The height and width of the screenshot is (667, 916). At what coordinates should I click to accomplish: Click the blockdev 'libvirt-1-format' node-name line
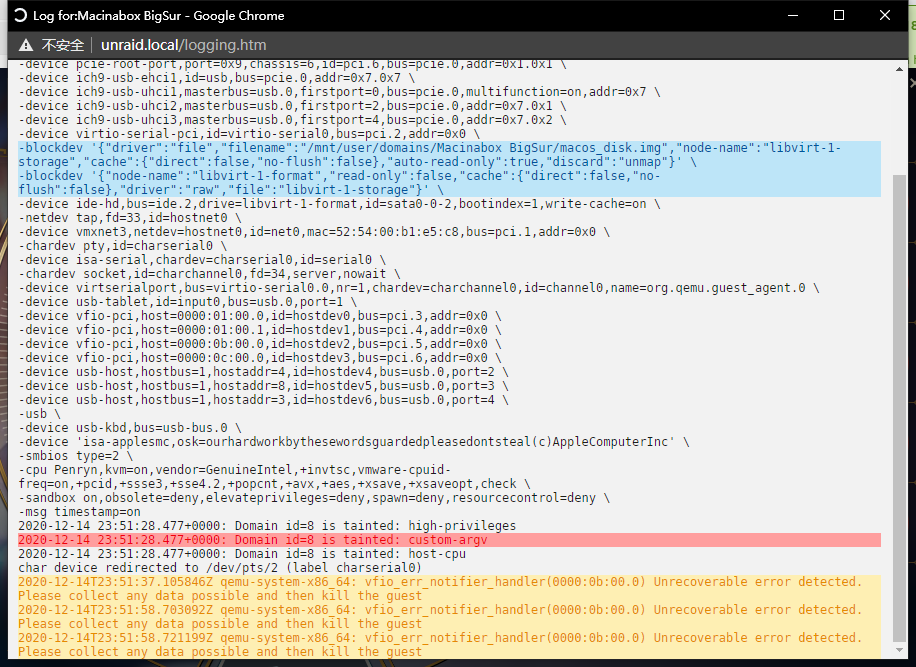[449, 183]
